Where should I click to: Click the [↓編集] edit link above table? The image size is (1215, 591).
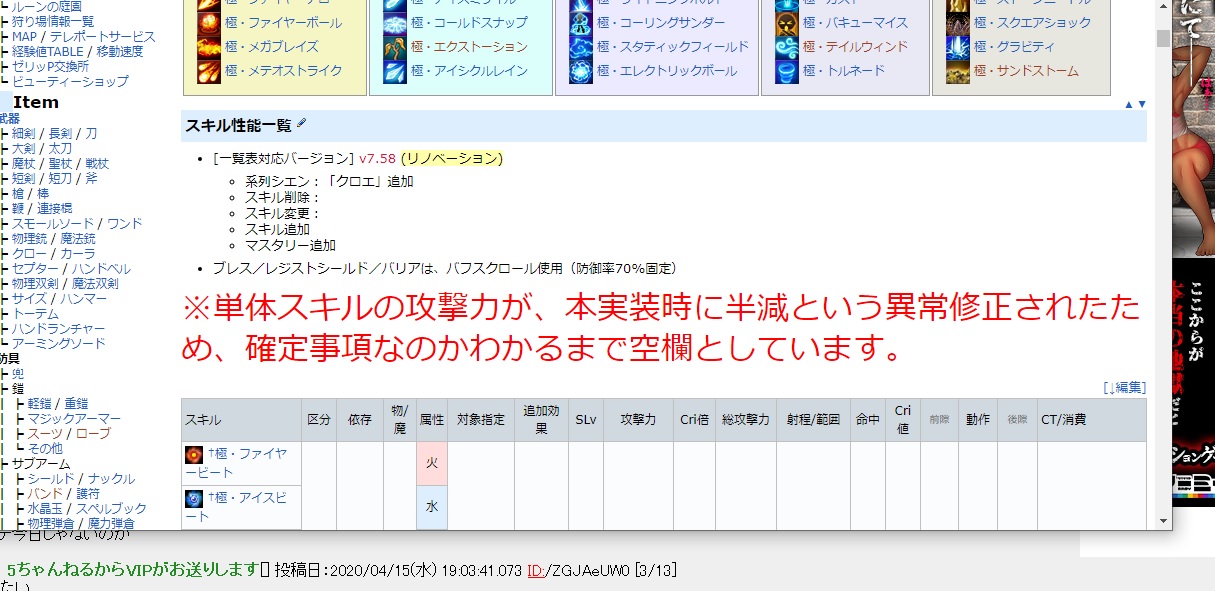(x=1124, y=388)
